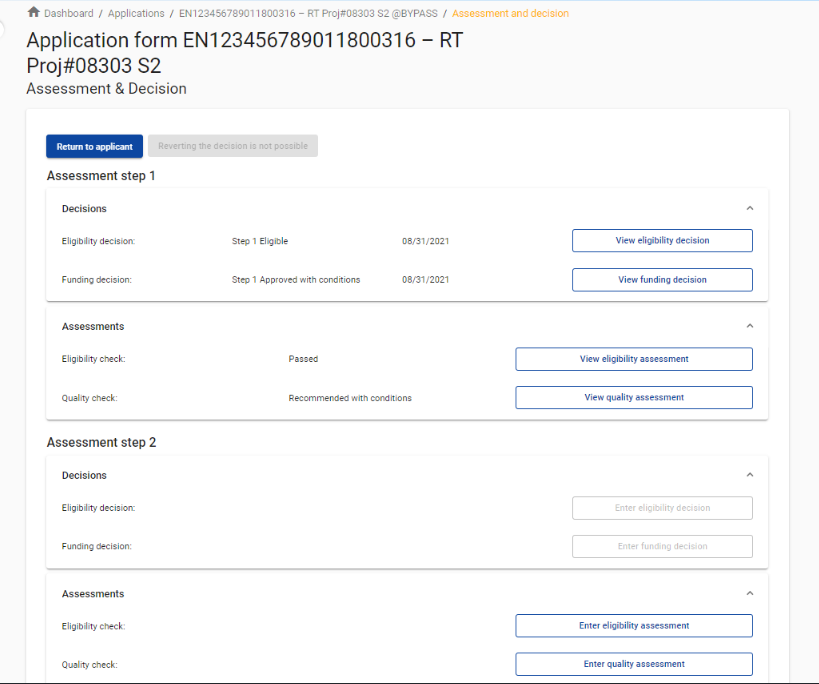Start Enter quality assessment for step 2
This screenshot has height=684, width=819.
click(634, 664)
